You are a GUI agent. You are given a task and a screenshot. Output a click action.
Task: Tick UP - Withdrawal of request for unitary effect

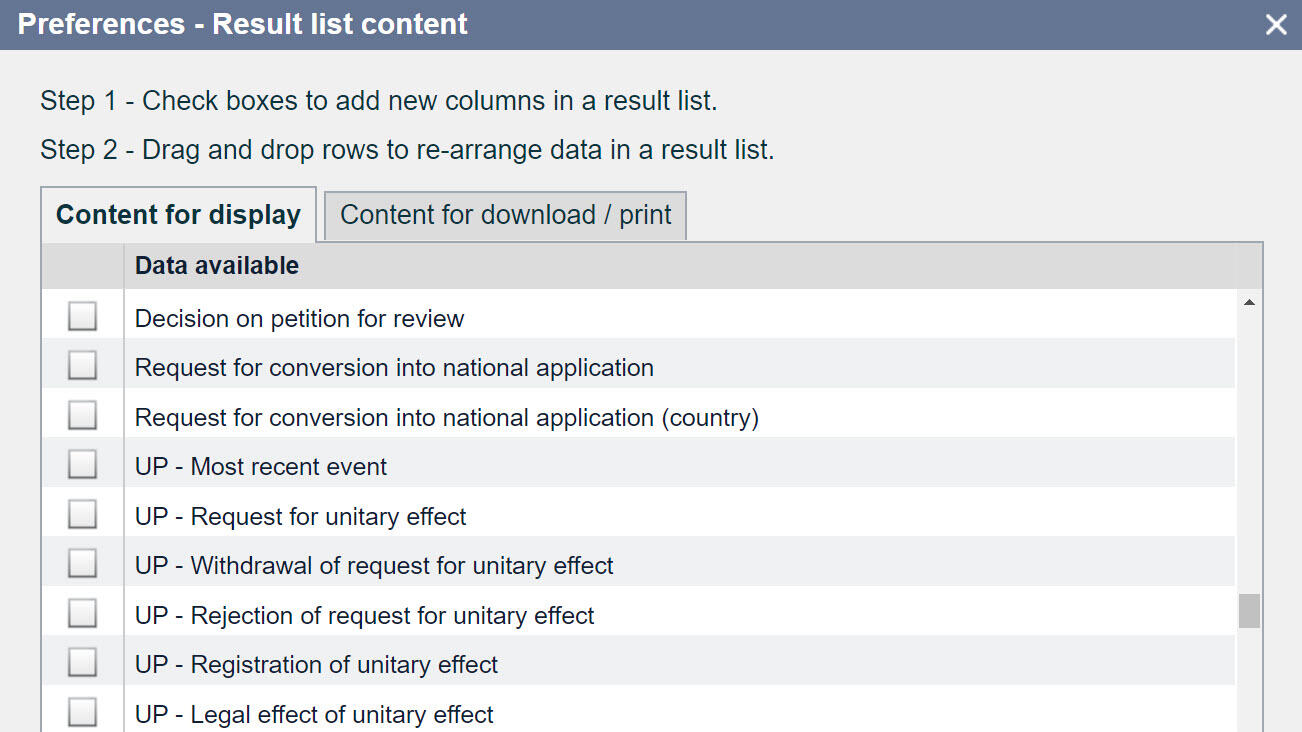82,565
